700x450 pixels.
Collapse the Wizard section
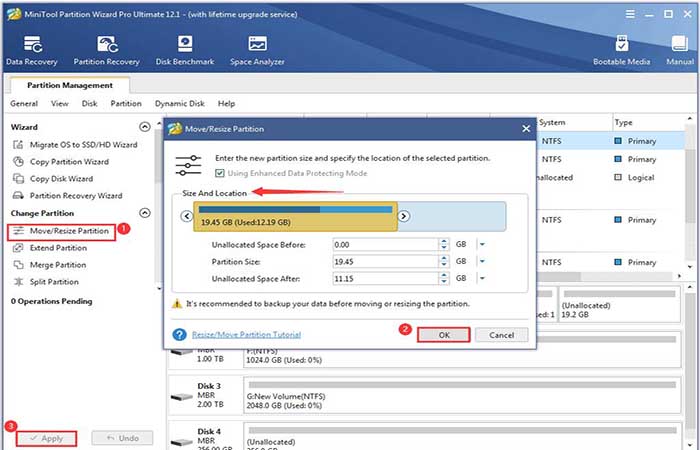pos(145,127)
